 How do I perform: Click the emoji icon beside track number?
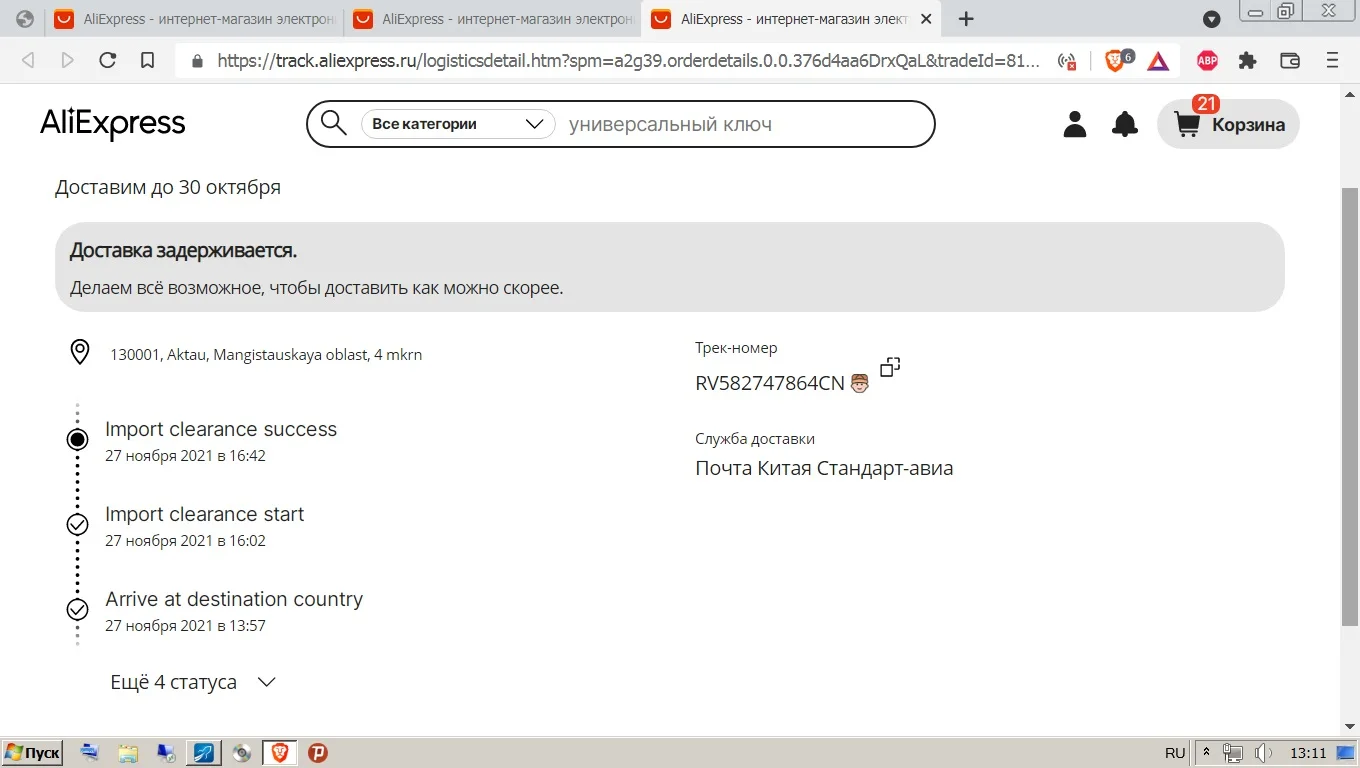pos(860,383)
